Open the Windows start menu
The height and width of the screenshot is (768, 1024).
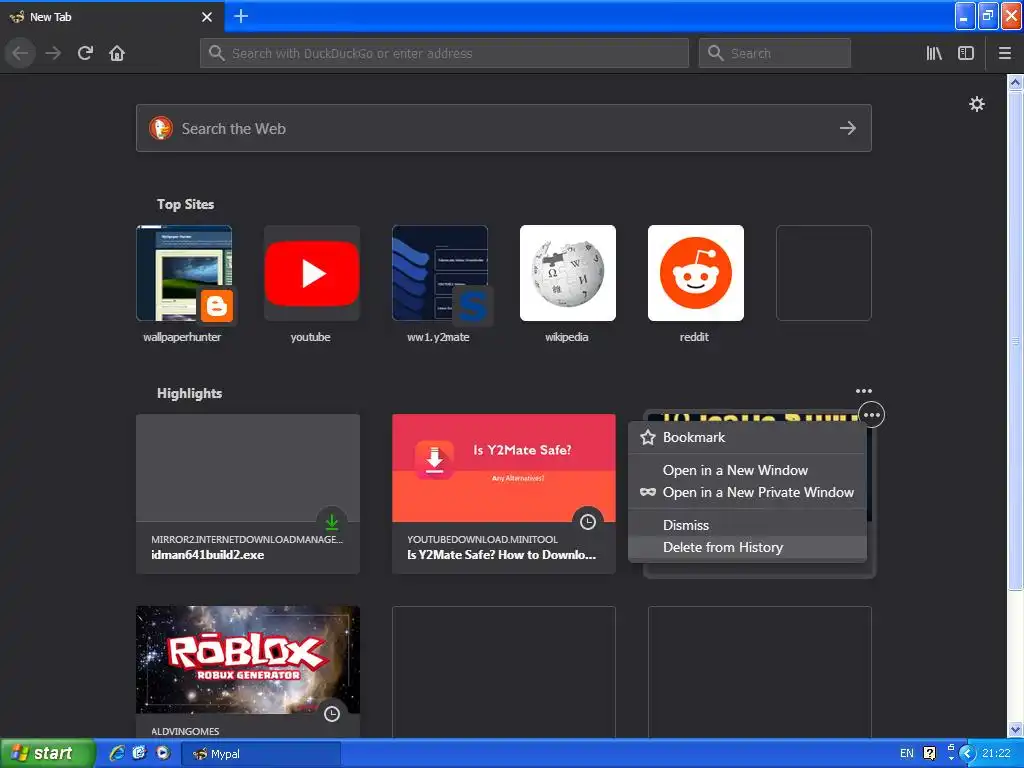pyautogui.click(x=48, y=754)
